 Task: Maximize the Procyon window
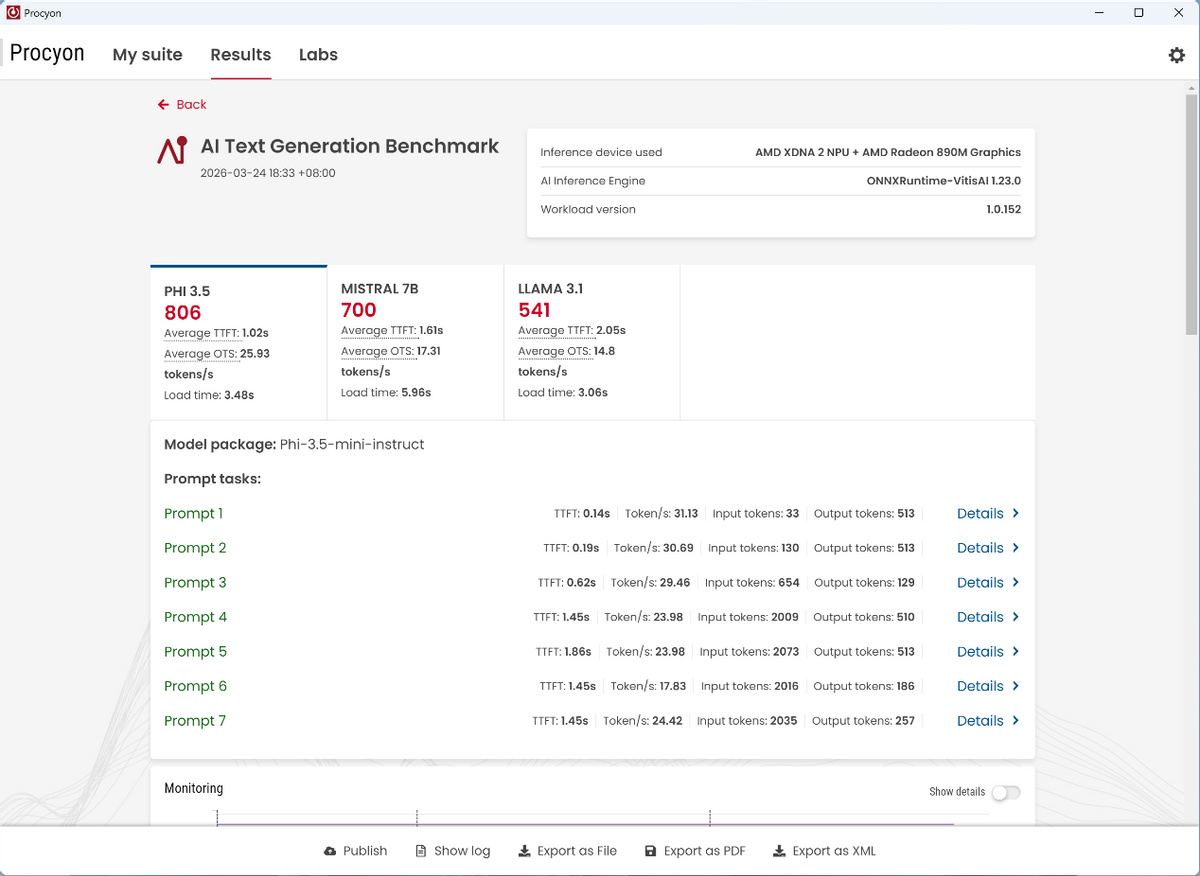pyautogui.click(x=1138, y=13)
